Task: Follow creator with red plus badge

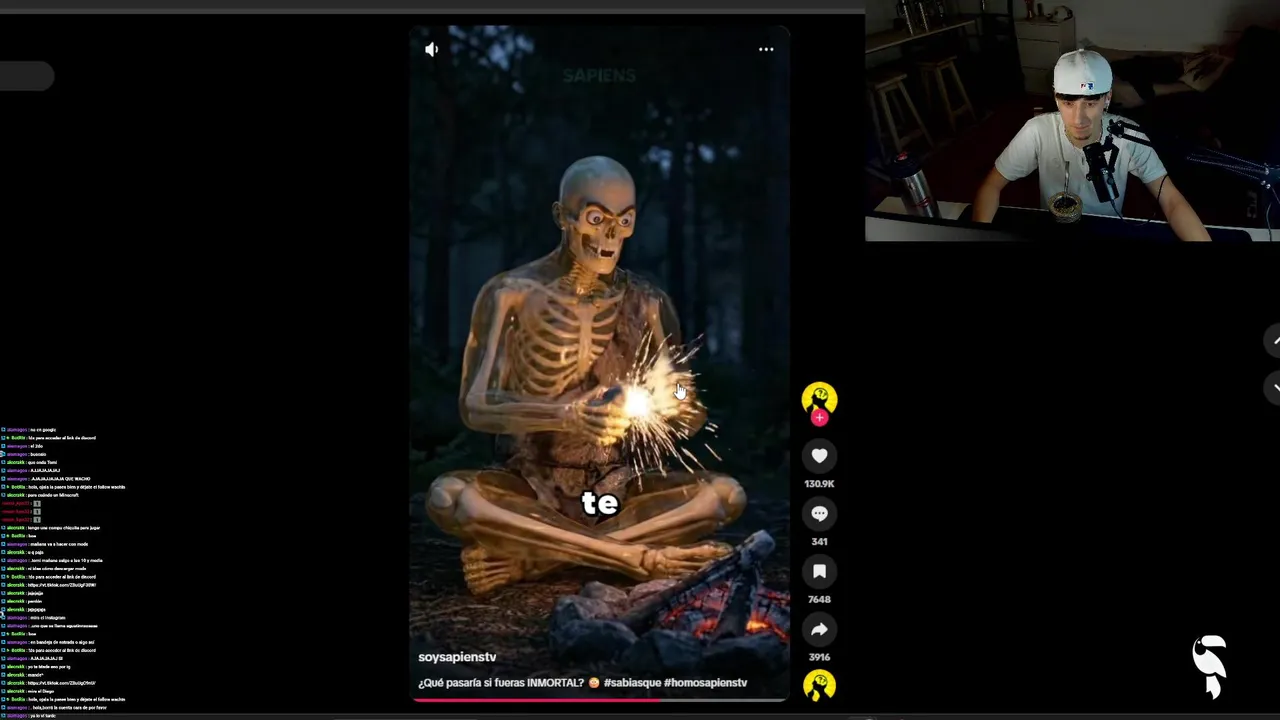Action: click(819, 418)
